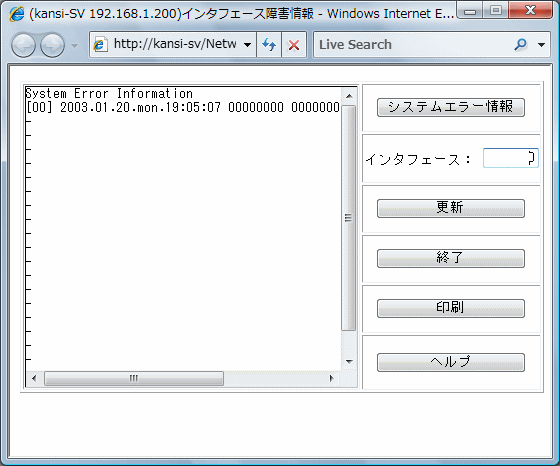This screenshot has width=560, height=466.
Task: Click the システムエラー情報 button
Action: coord(451,107)
